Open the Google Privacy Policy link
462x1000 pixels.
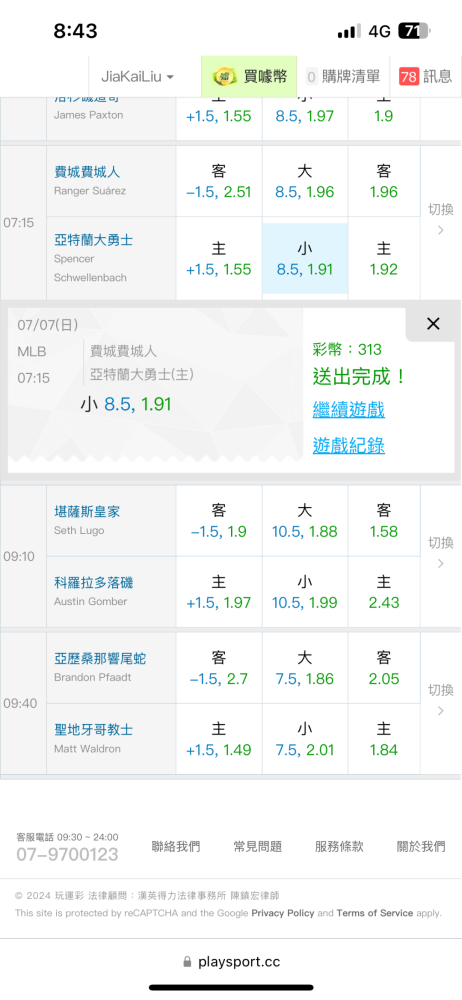(283, 913)
